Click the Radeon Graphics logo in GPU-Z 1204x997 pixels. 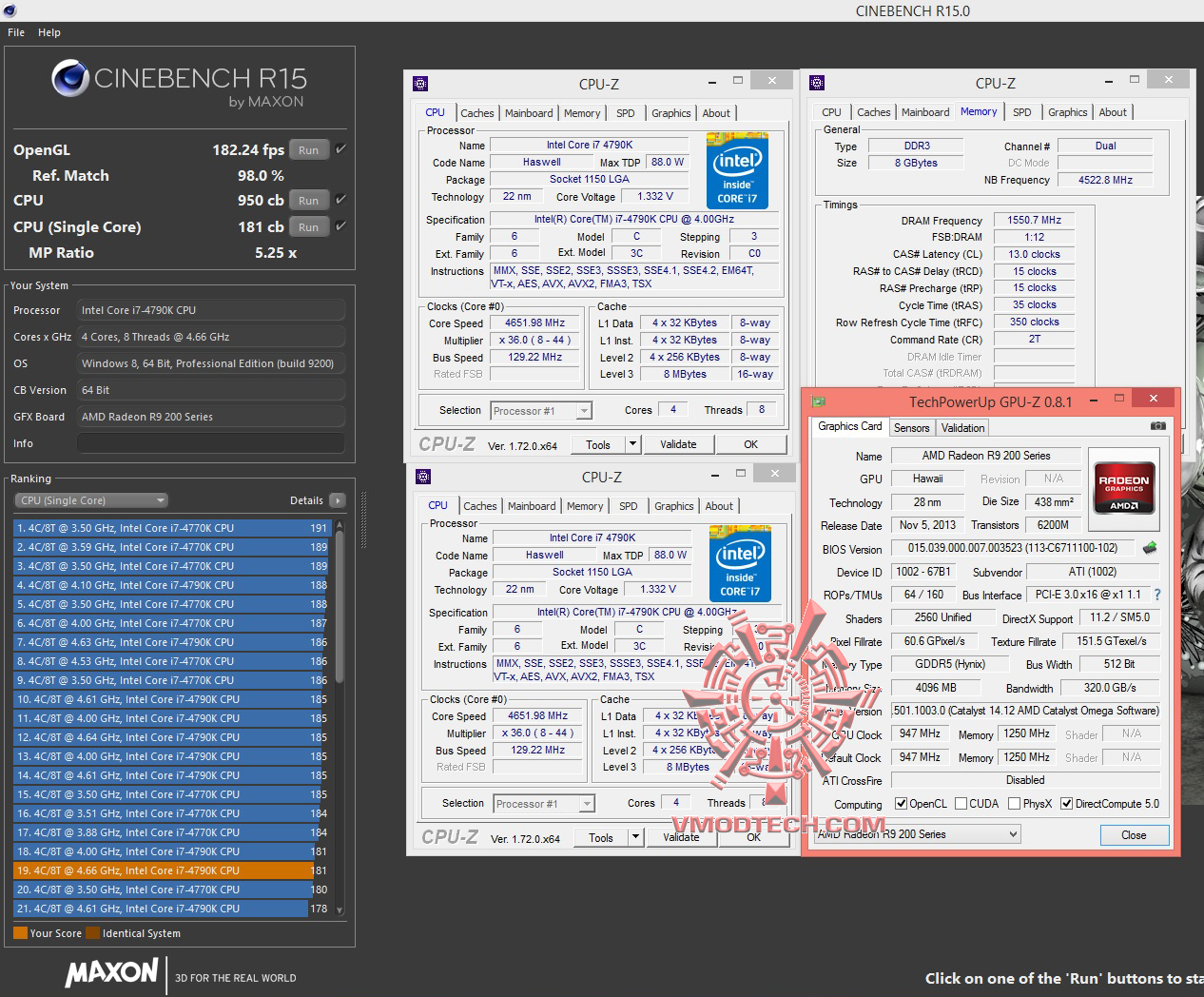1124,489
